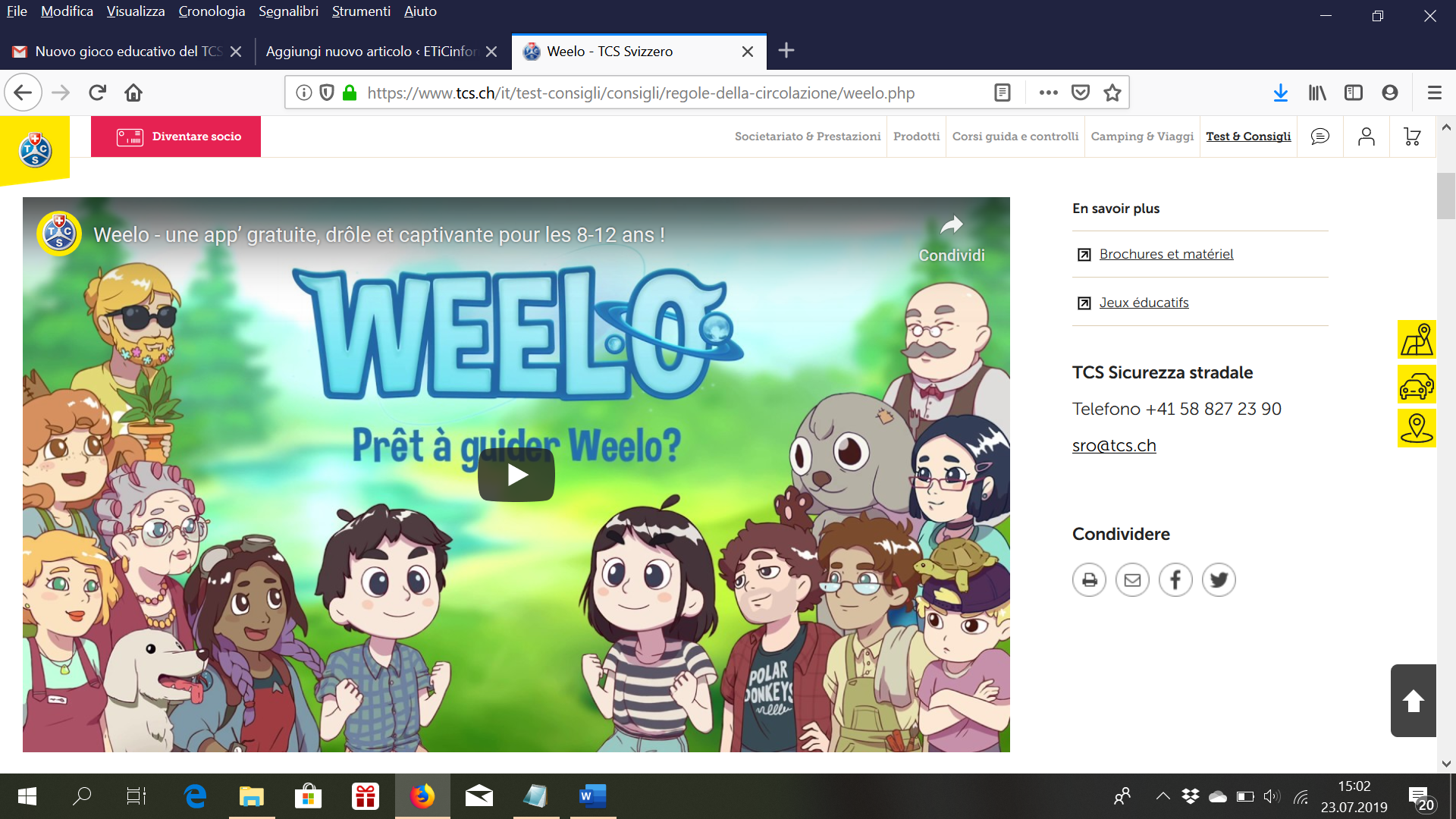1456x819 pixels.
Task: Open Camping & Viaggi navigation item
Action: point(1142,136)
